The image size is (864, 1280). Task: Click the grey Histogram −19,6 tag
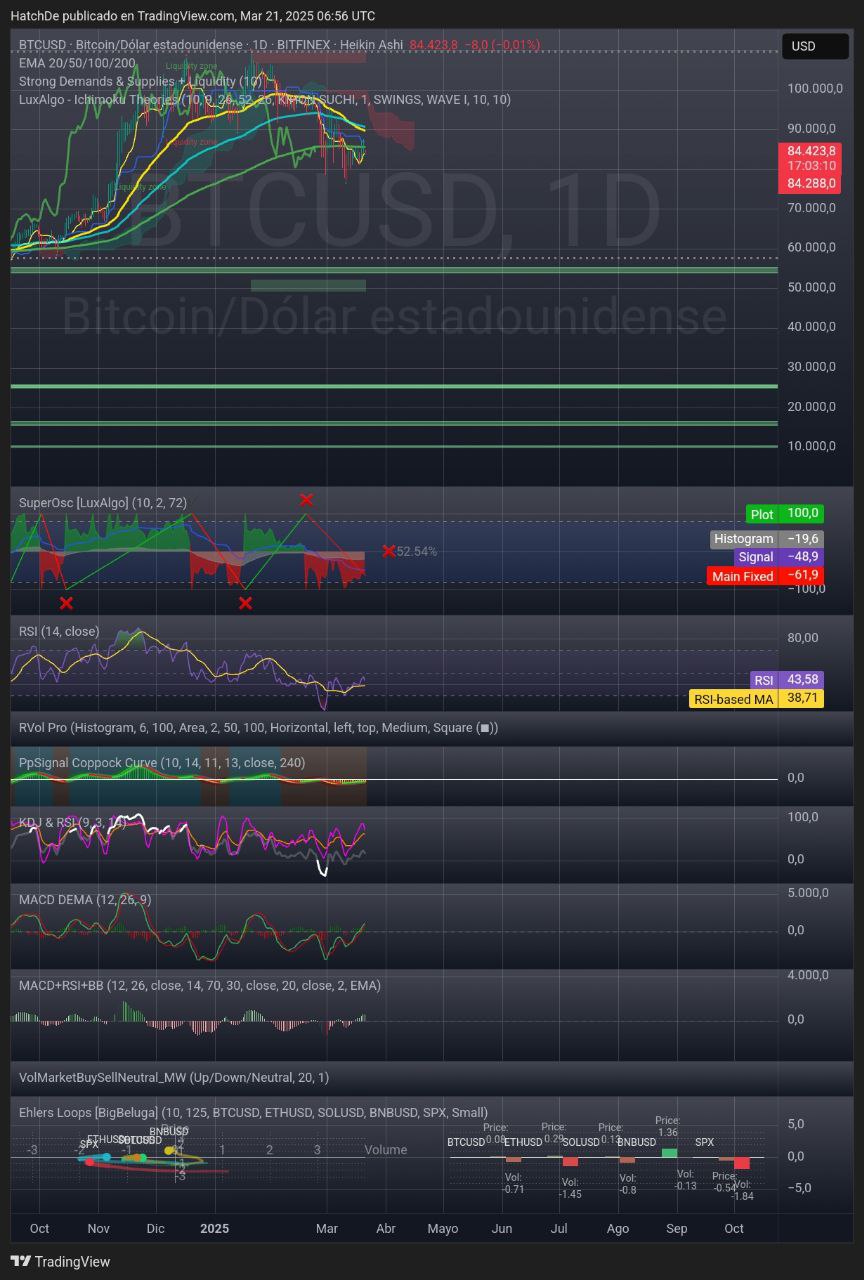tap(767, 538)
